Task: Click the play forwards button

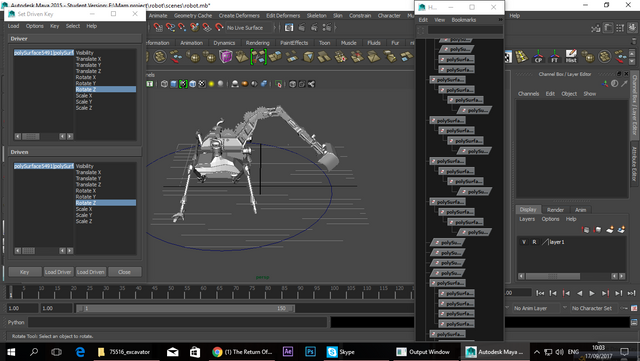Action: pyautogui.click(x=592, y=293)
